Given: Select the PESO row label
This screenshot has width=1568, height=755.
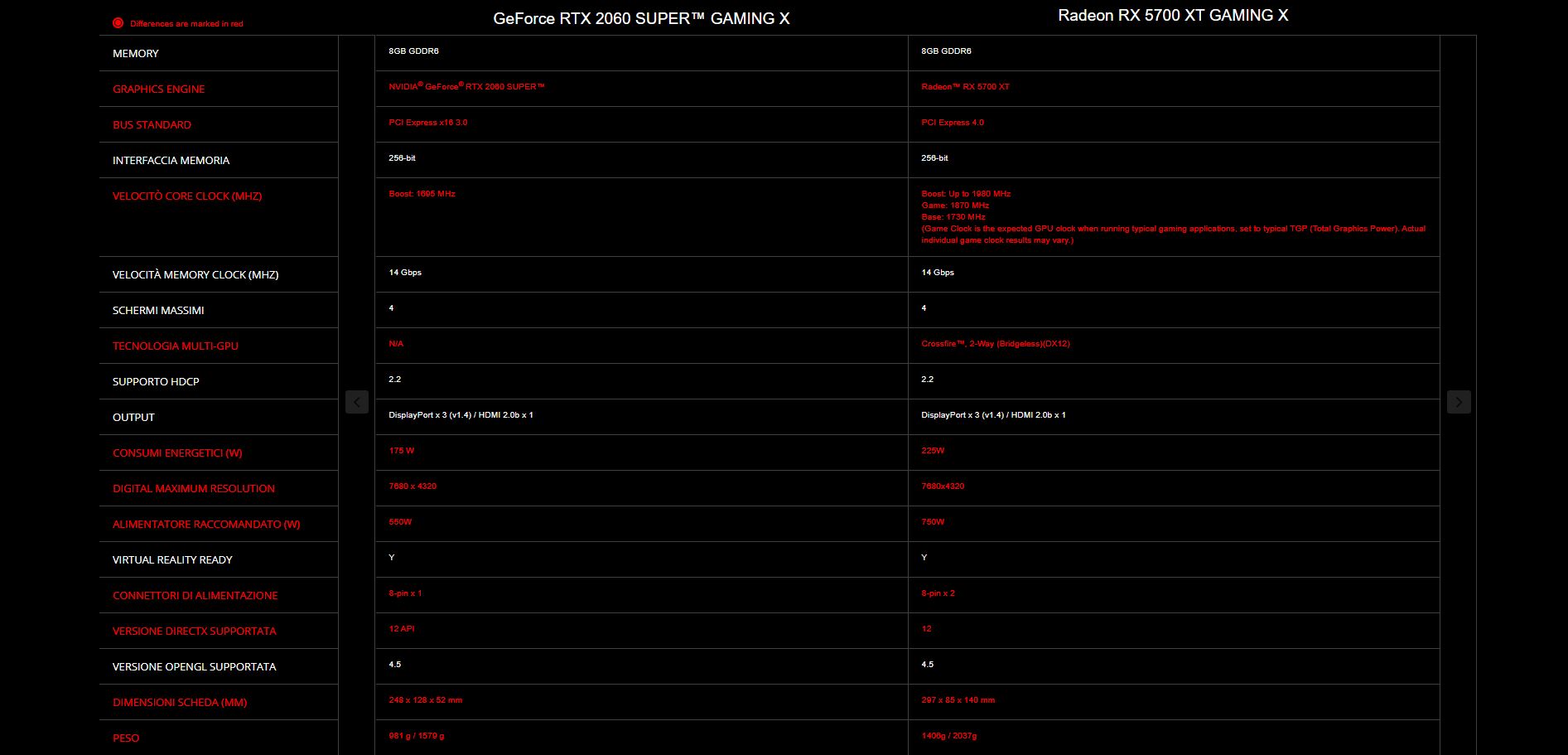Looking at the screenshot, I should (126, 738).
